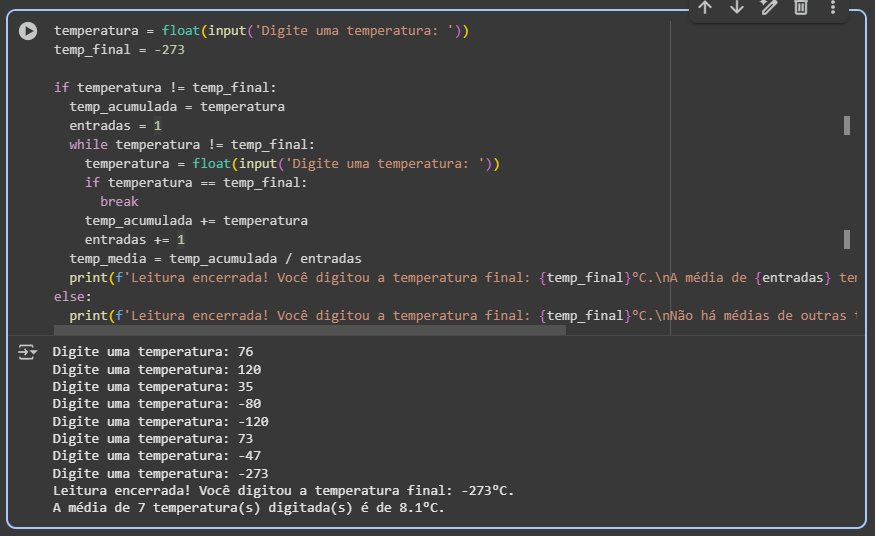Place cursor on the 'break' statement line
Screen dimensions: 875x536
(x=119, y=202)
